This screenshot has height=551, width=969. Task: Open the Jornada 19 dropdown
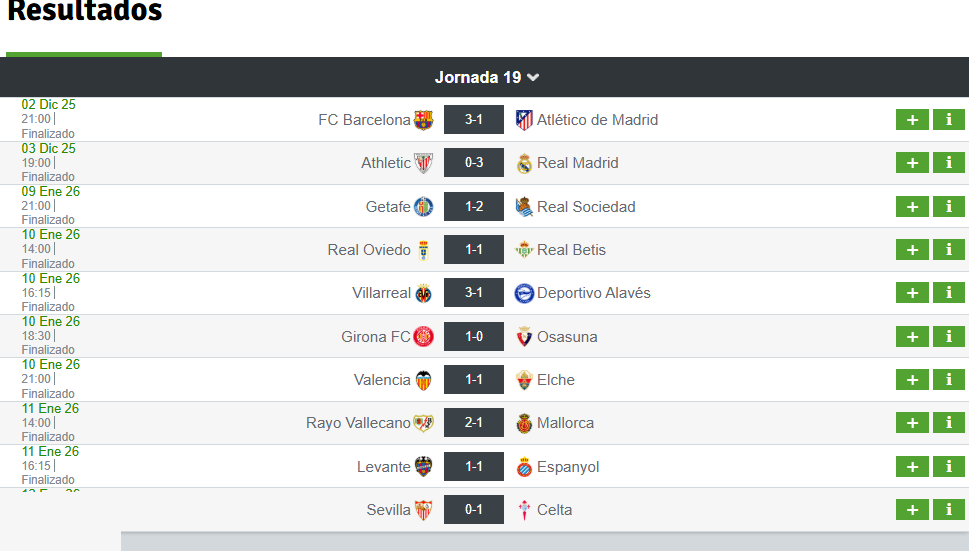point(486,77)
